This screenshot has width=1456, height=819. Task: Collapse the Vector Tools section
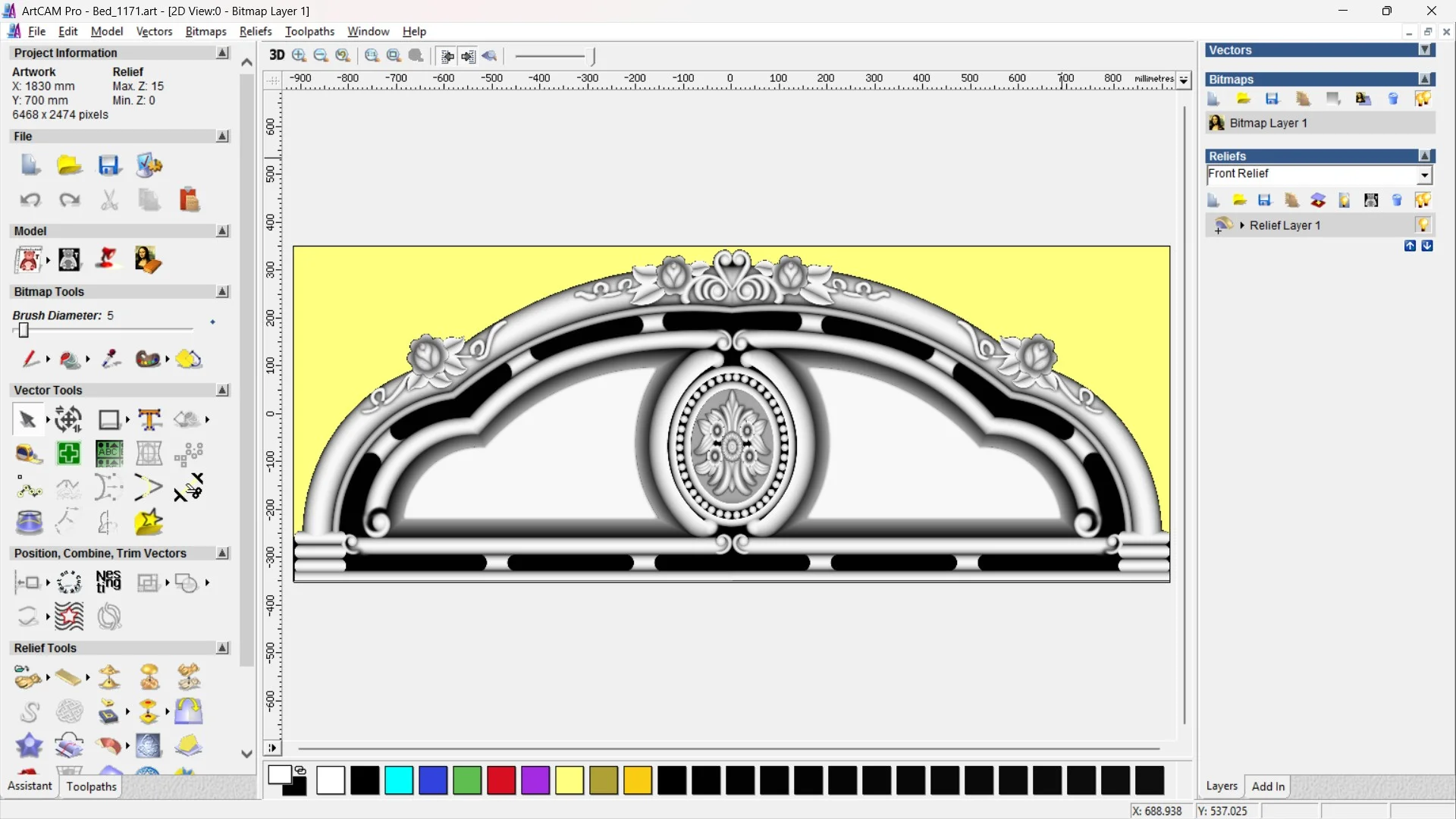point(222,390)
